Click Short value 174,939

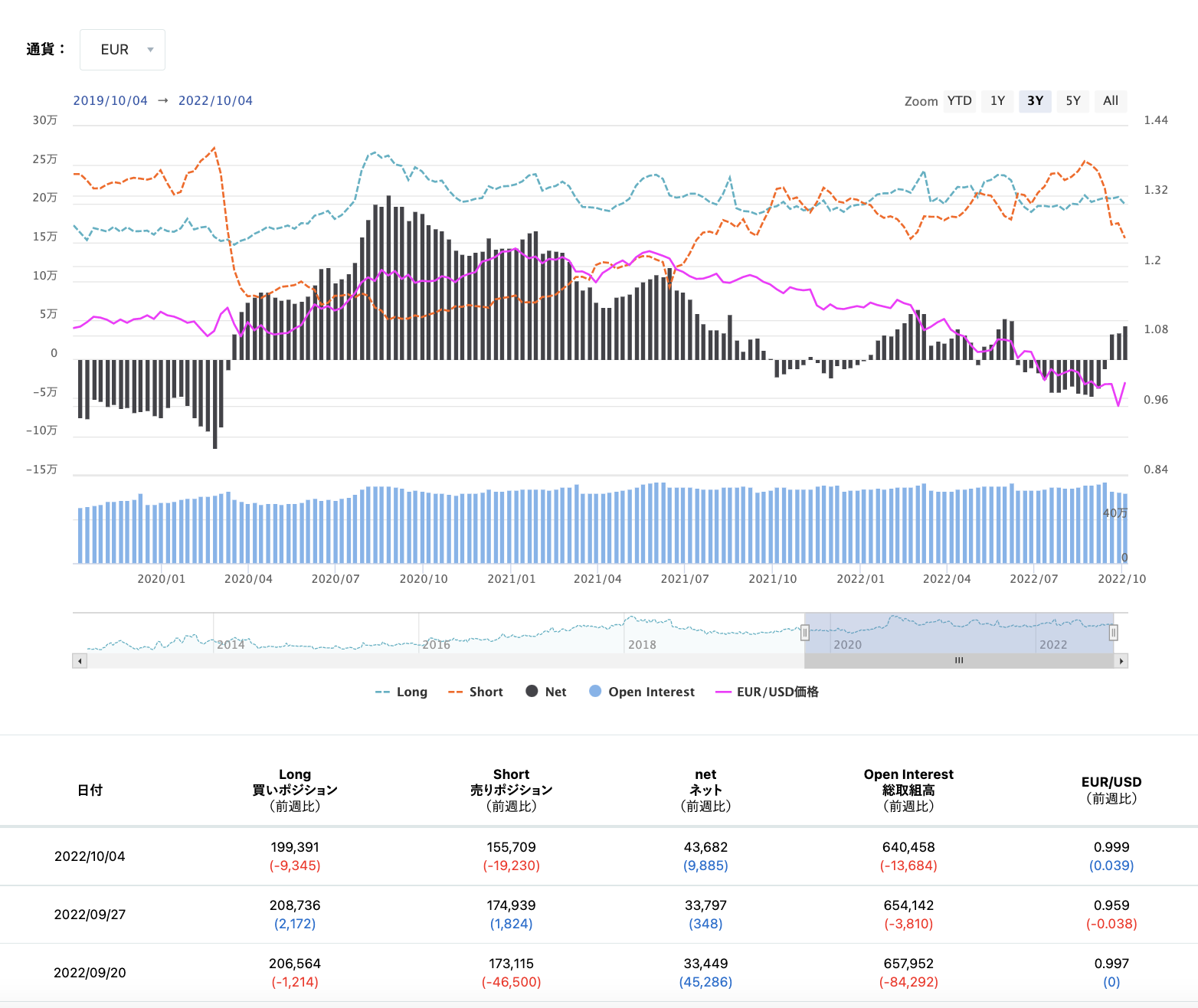click(512, 905)
